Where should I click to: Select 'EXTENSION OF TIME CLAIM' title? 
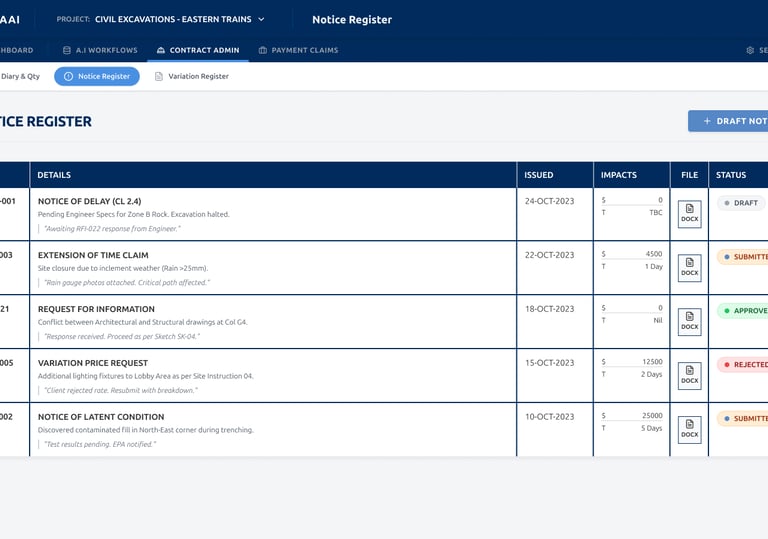(x=93, y=255)
